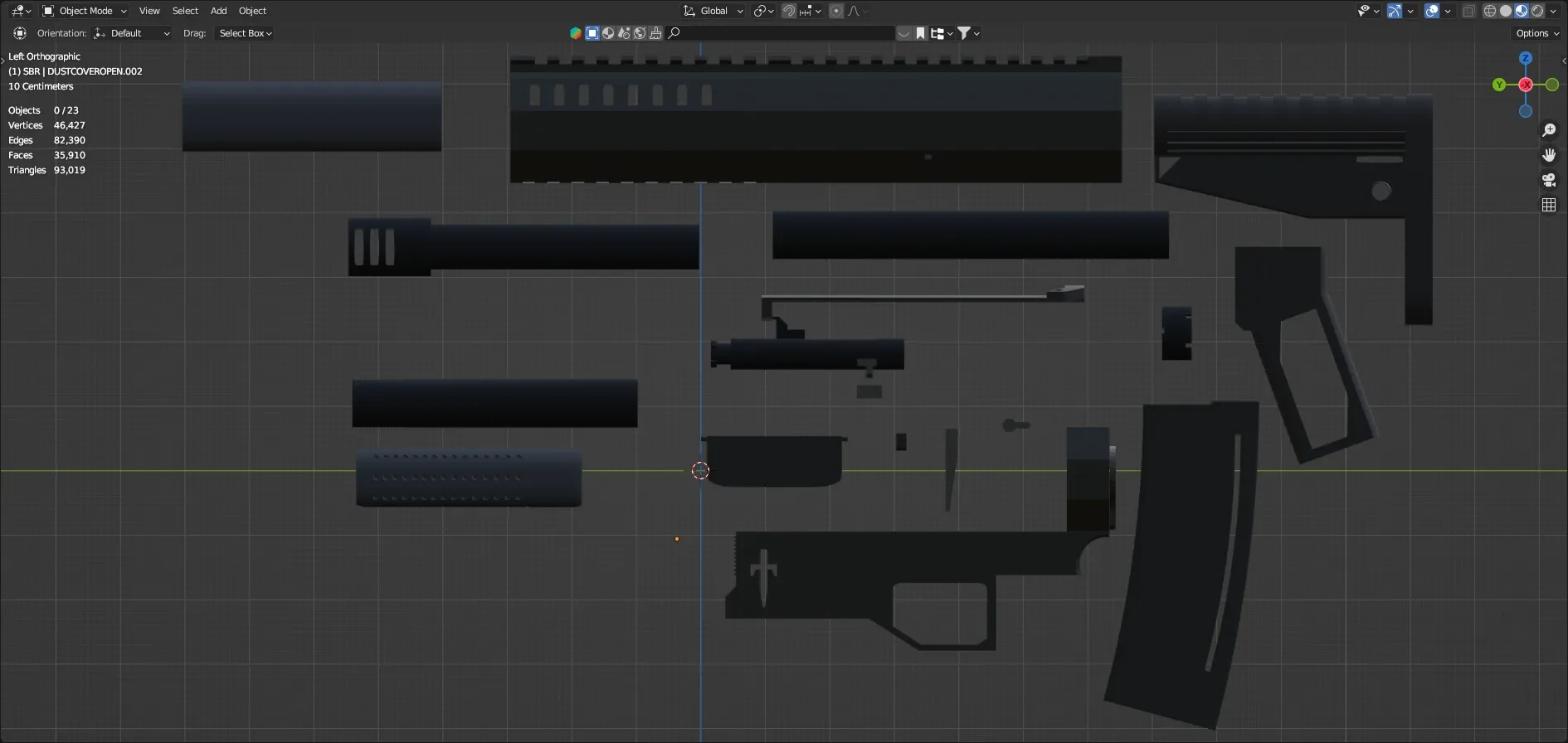
Task: Toggle proportional editing
Action: 836,11
